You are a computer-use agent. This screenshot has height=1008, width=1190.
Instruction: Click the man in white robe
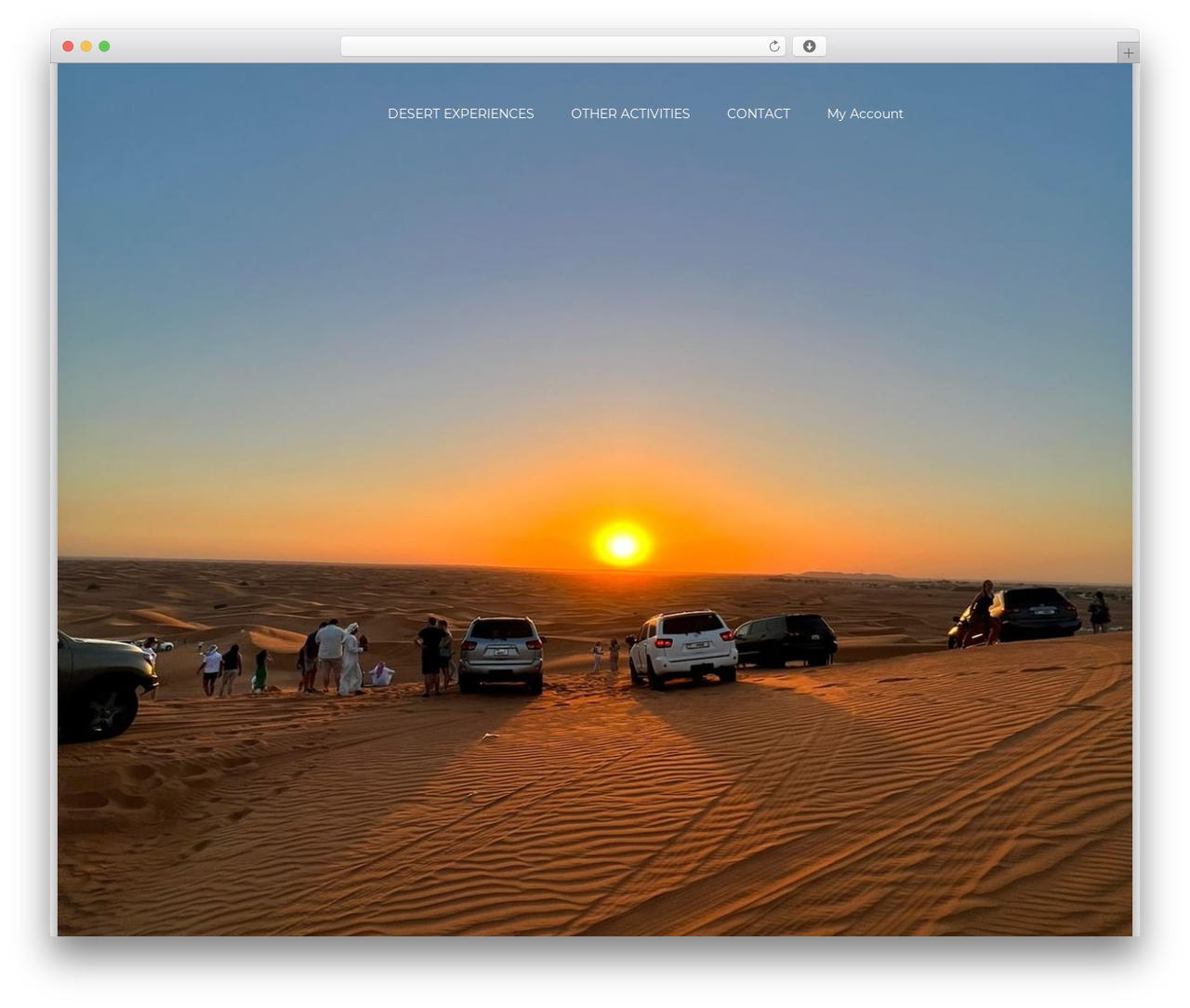coord(350,659)
